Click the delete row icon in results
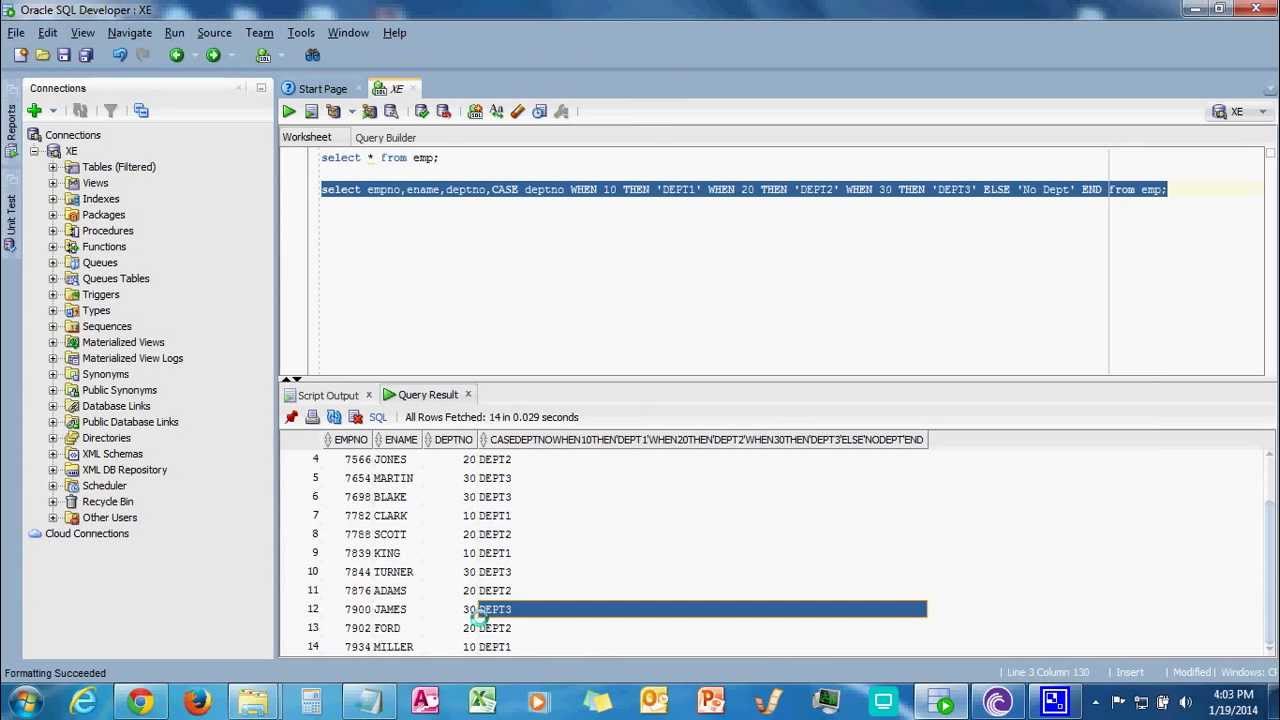This screenshot has width=1280, height=720. 355,417
